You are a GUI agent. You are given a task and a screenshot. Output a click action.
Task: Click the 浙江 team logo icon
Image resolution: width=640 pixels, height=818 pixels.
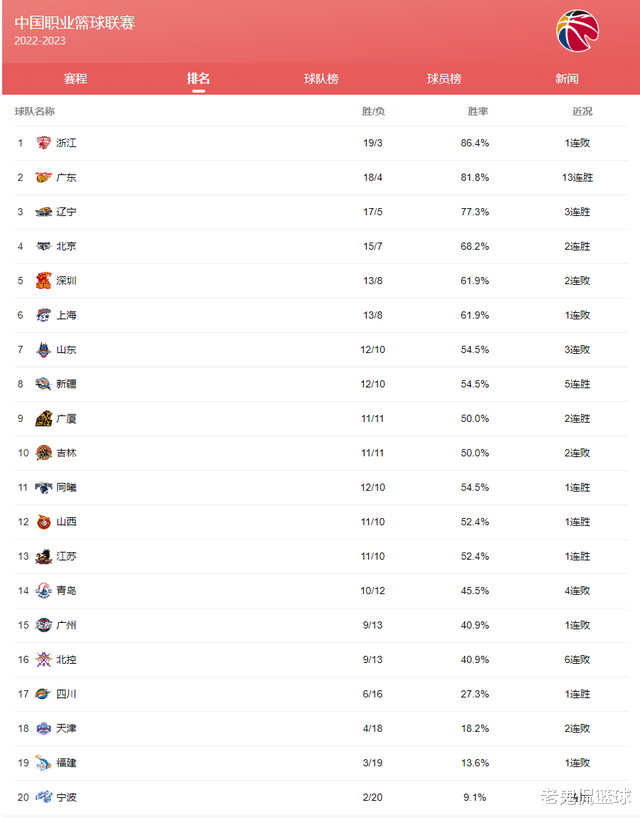click(x=43, y=142)
